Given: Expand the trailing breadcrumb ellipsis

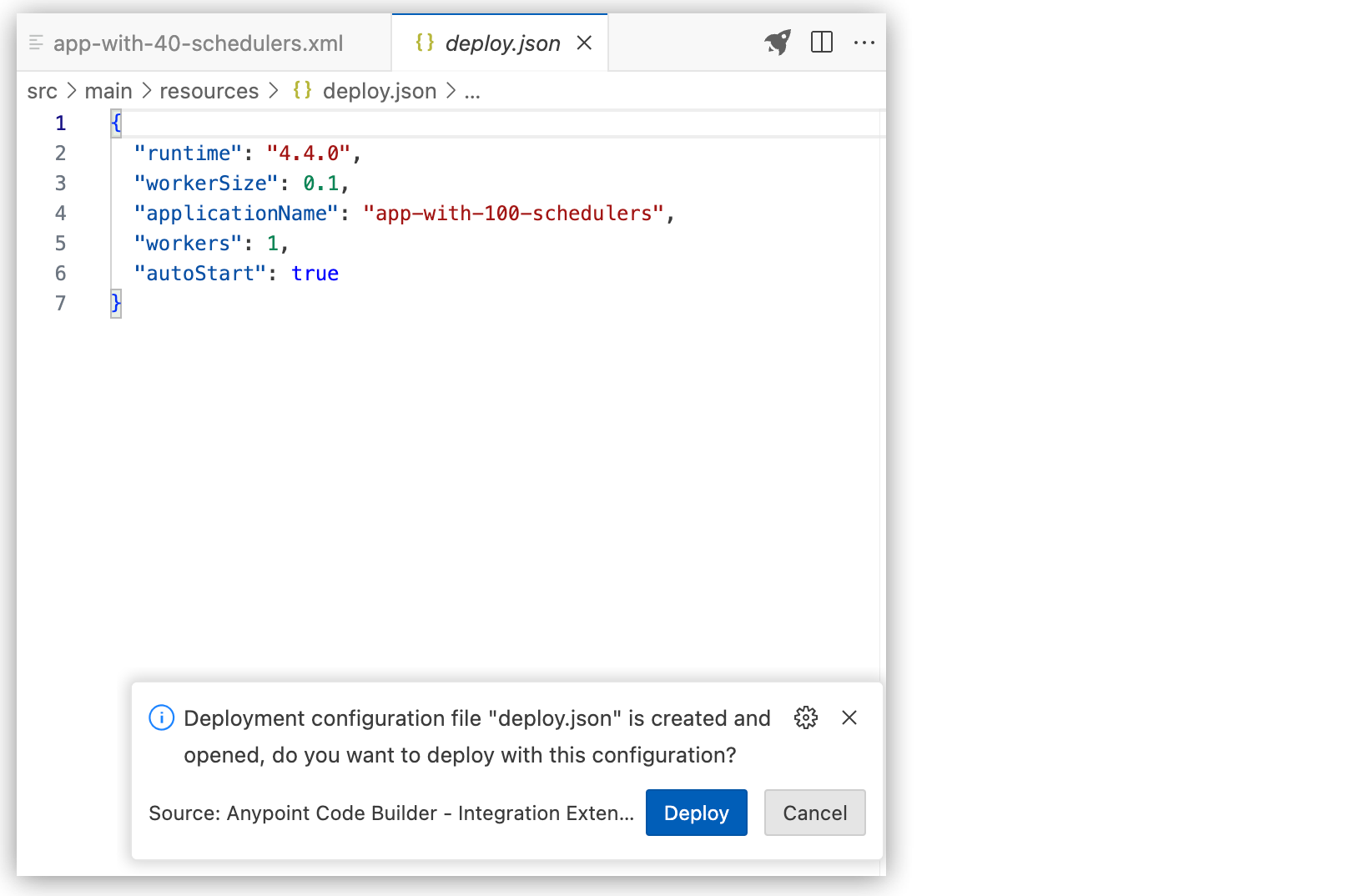Looking at the screenshot, I should click(x=473, y=91).
